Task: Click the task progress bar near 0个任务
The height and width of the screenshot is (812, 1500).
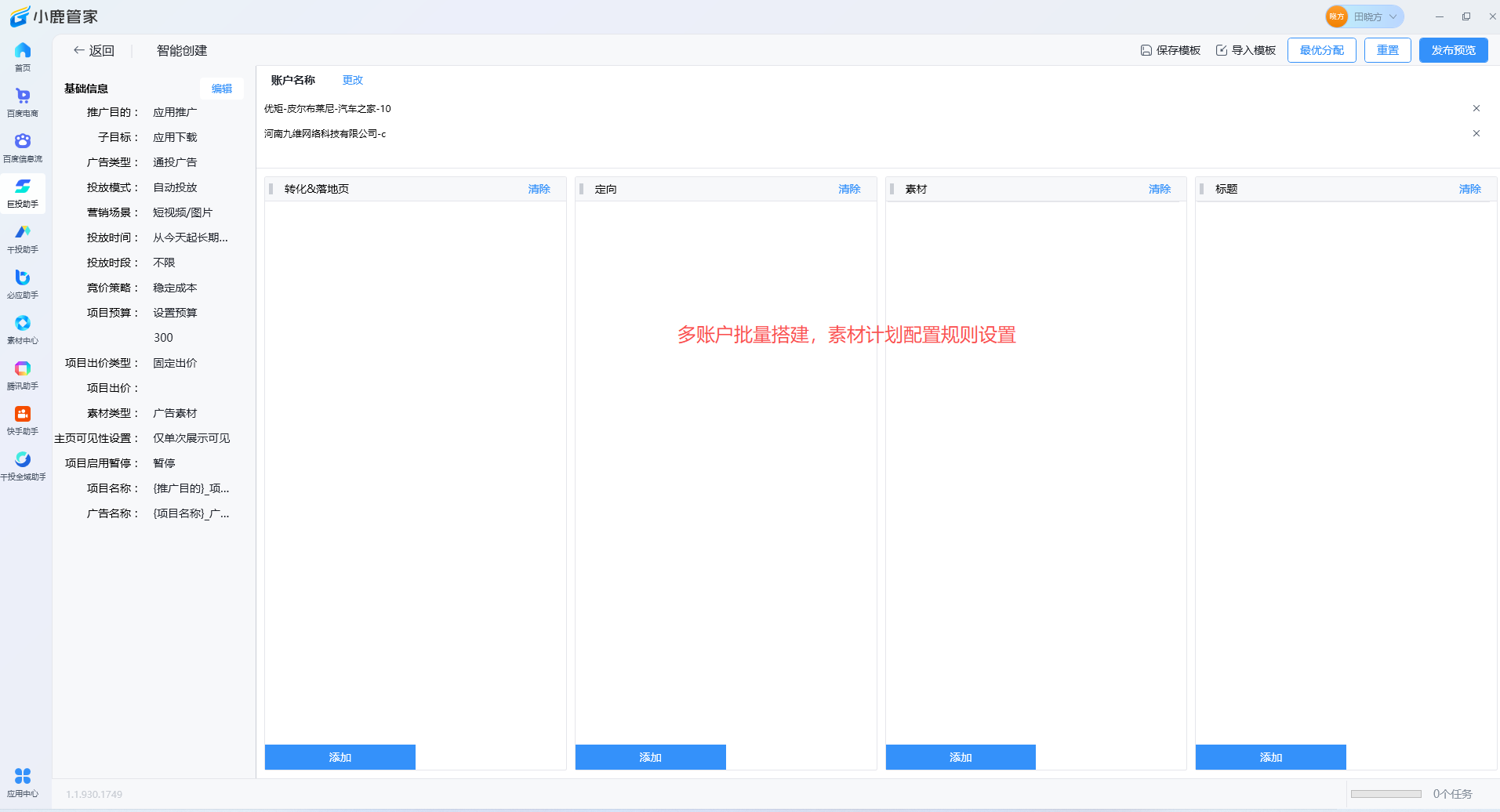Action: (x=1388, y=793)
